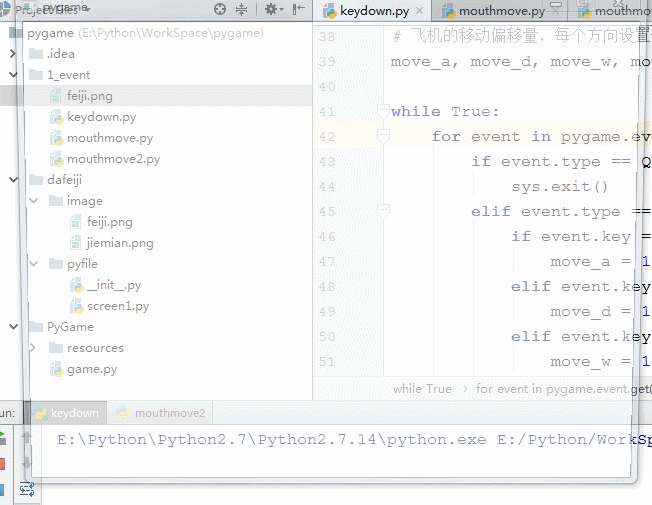Click the 'move_a = 1' code line
652x505 pixels.
pos(600,262)
